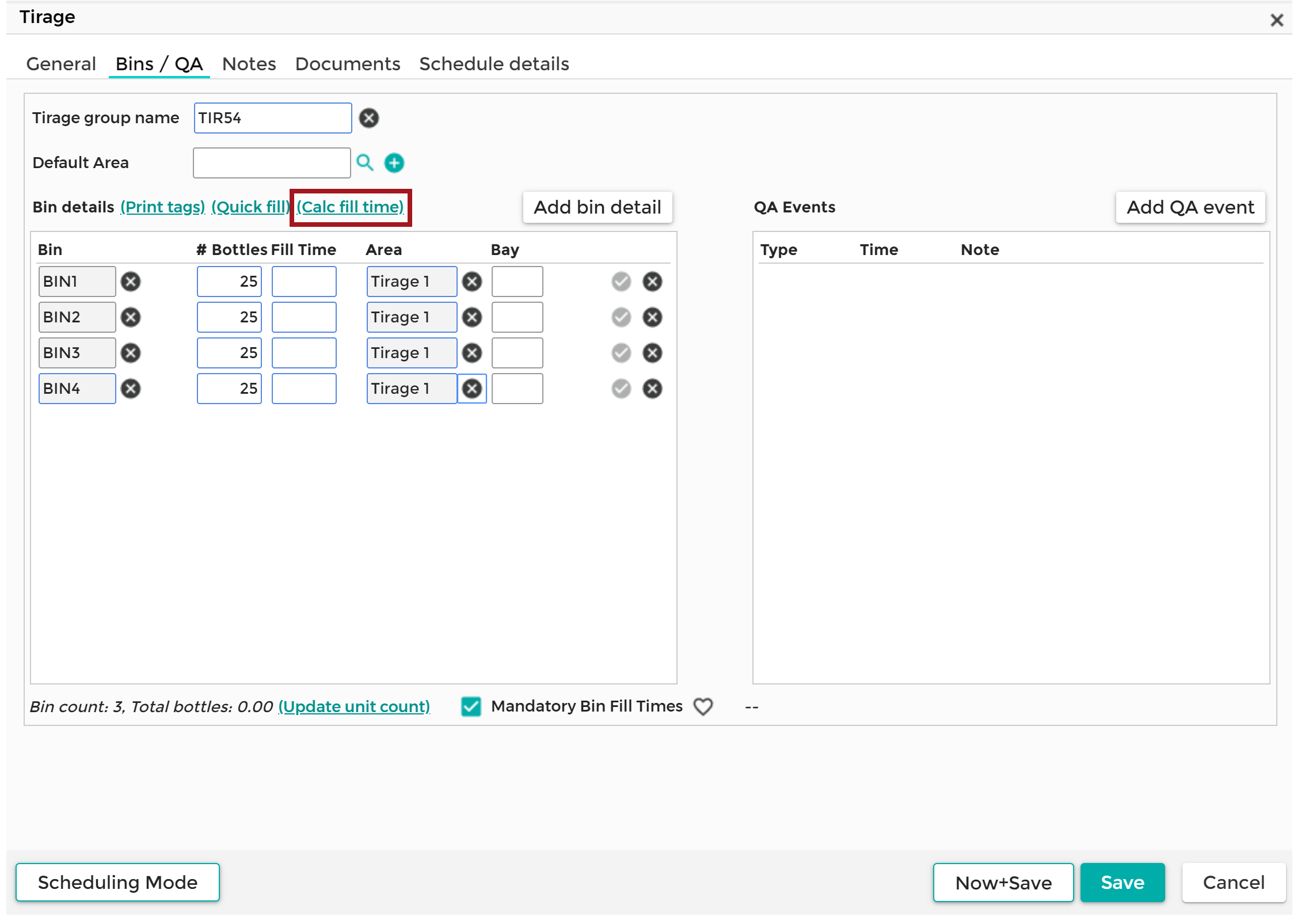Go to Schedule details tab
The width and height of the screenshot is (1301, 924).
[x=494, y=64]
